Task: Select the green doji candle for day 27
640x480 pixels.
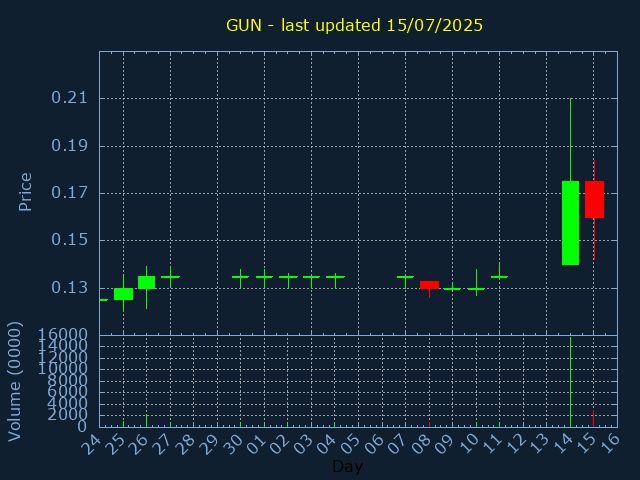Action: click(x=171, y=277)
